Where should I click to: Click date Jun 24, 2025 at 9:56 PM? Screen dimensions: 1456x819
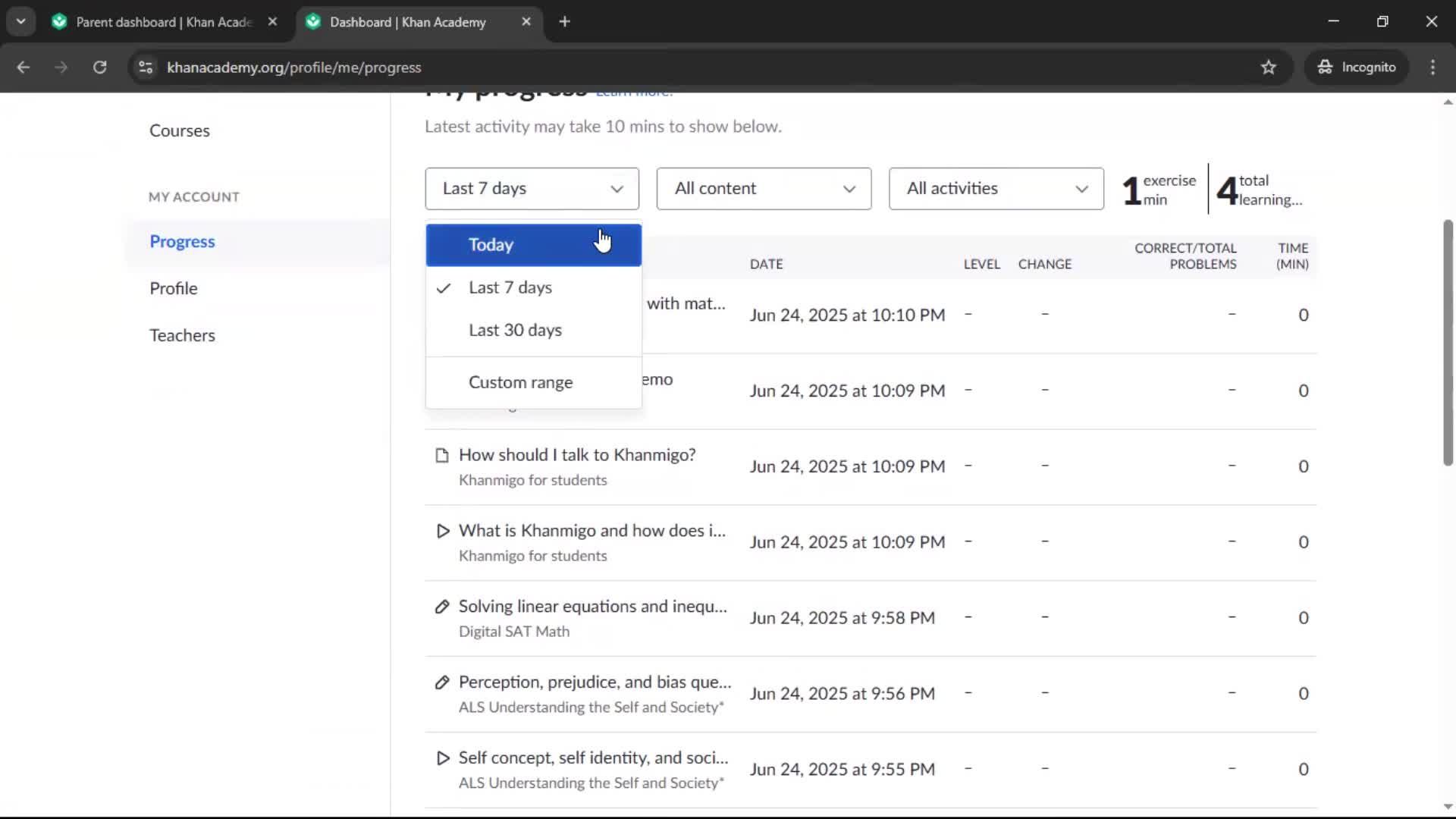(x=842, y=695)
